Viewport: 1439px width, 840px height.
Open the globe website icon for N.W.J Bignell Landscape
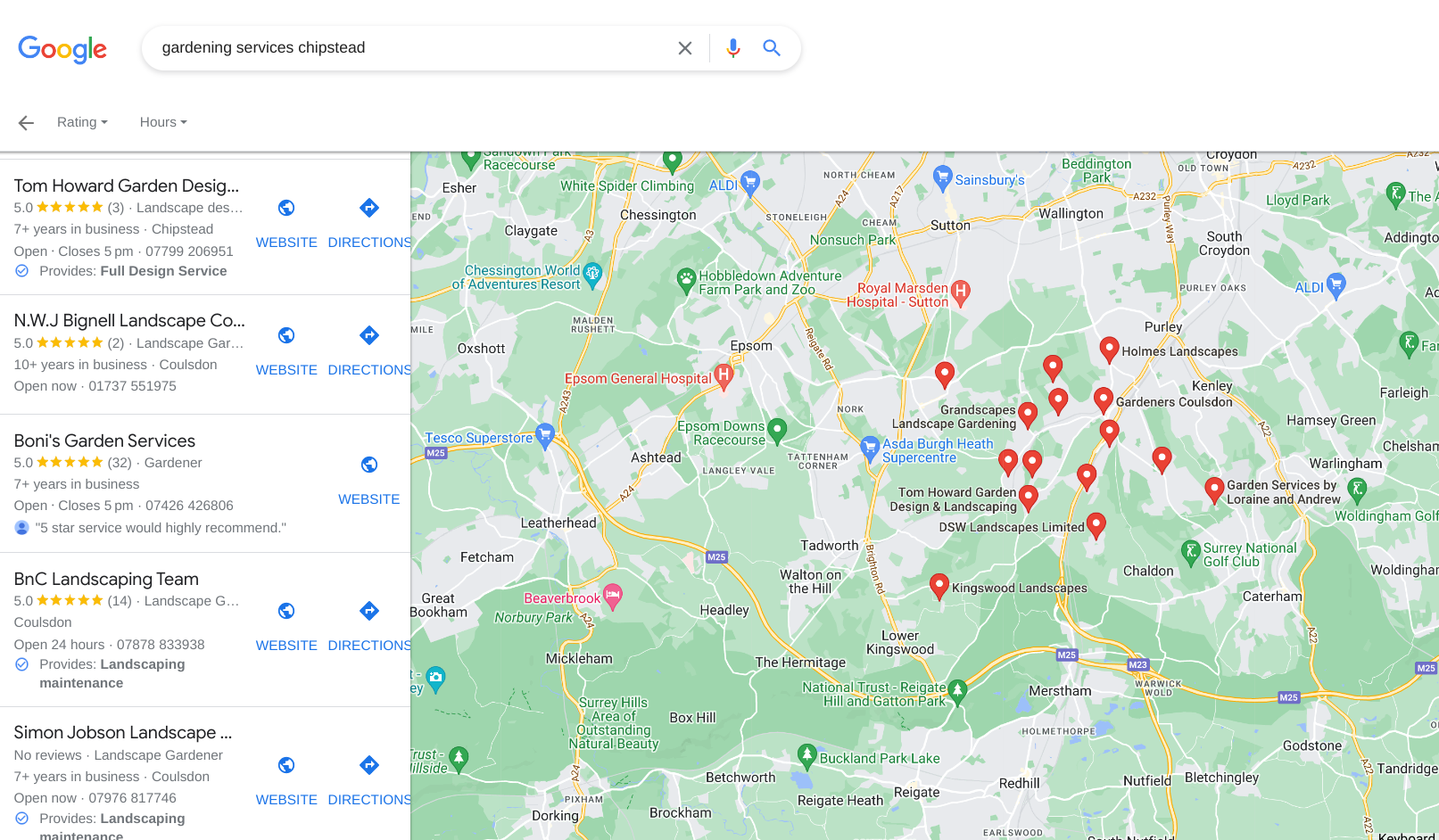[286, 335]
